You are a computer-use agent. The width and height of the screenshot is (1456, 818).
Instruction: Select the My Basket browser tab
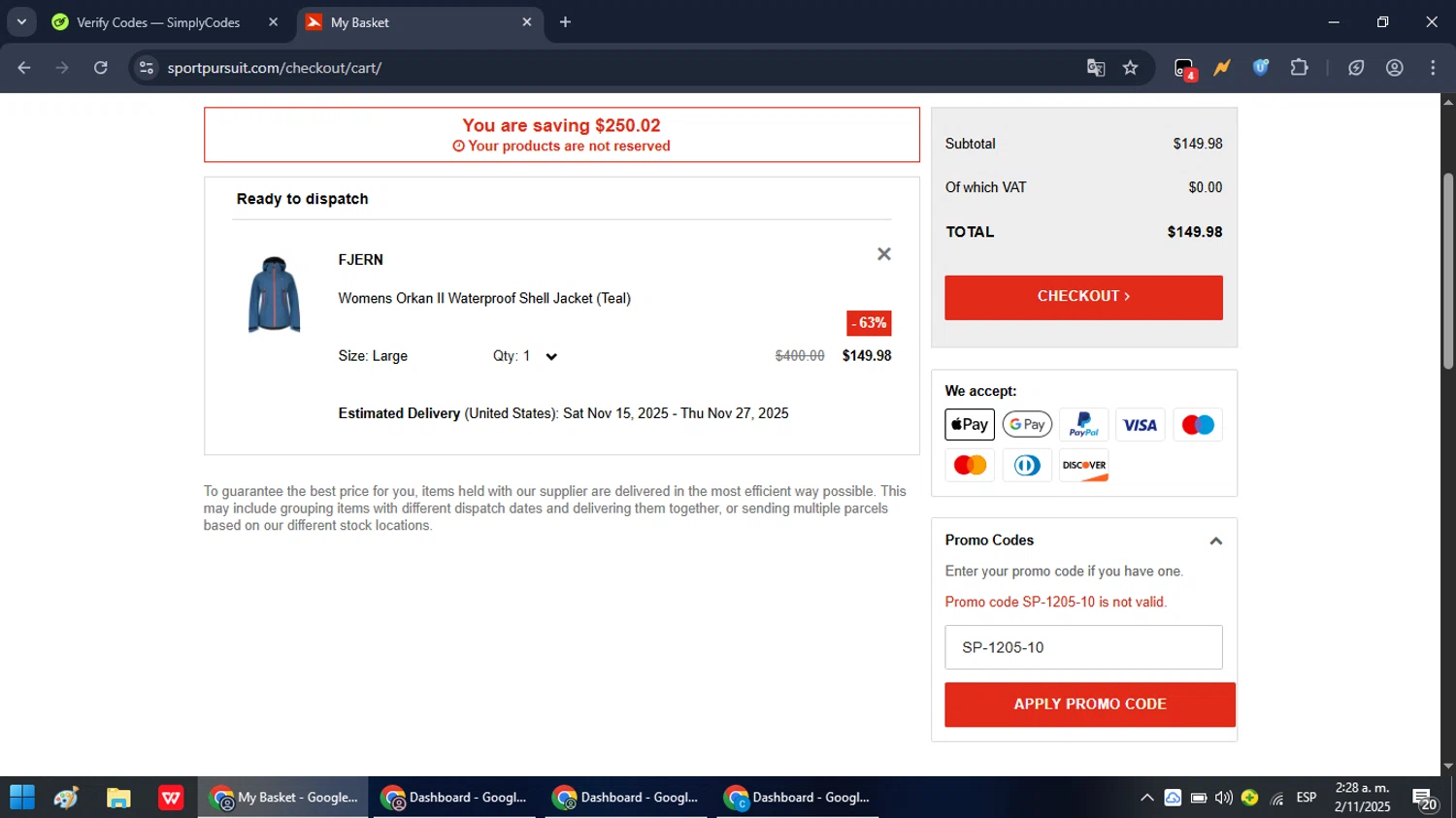[x=420, y=22]
